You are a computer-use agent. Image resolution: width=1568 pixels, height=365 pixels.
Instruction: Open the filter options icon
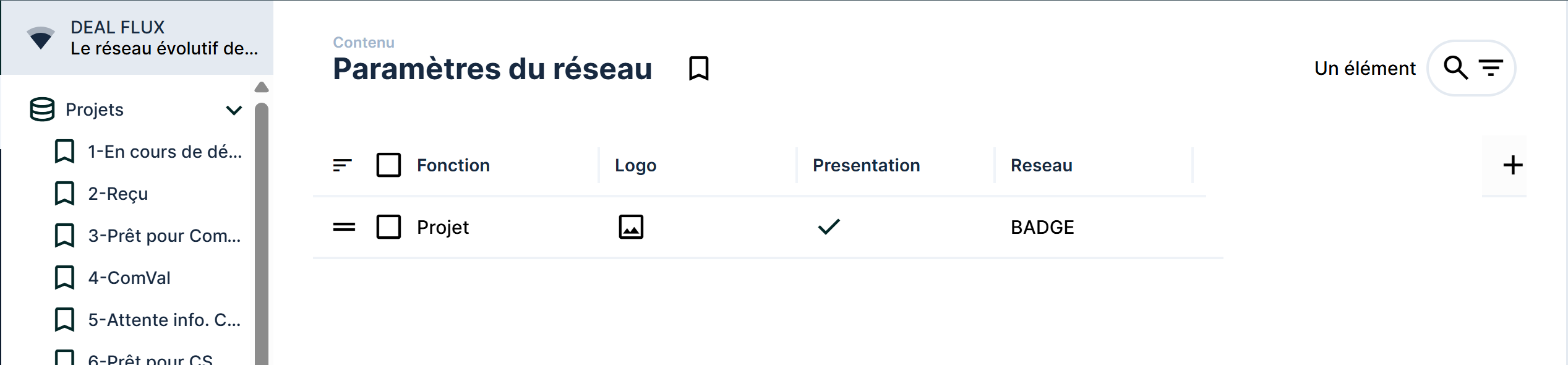point(1491,67)
